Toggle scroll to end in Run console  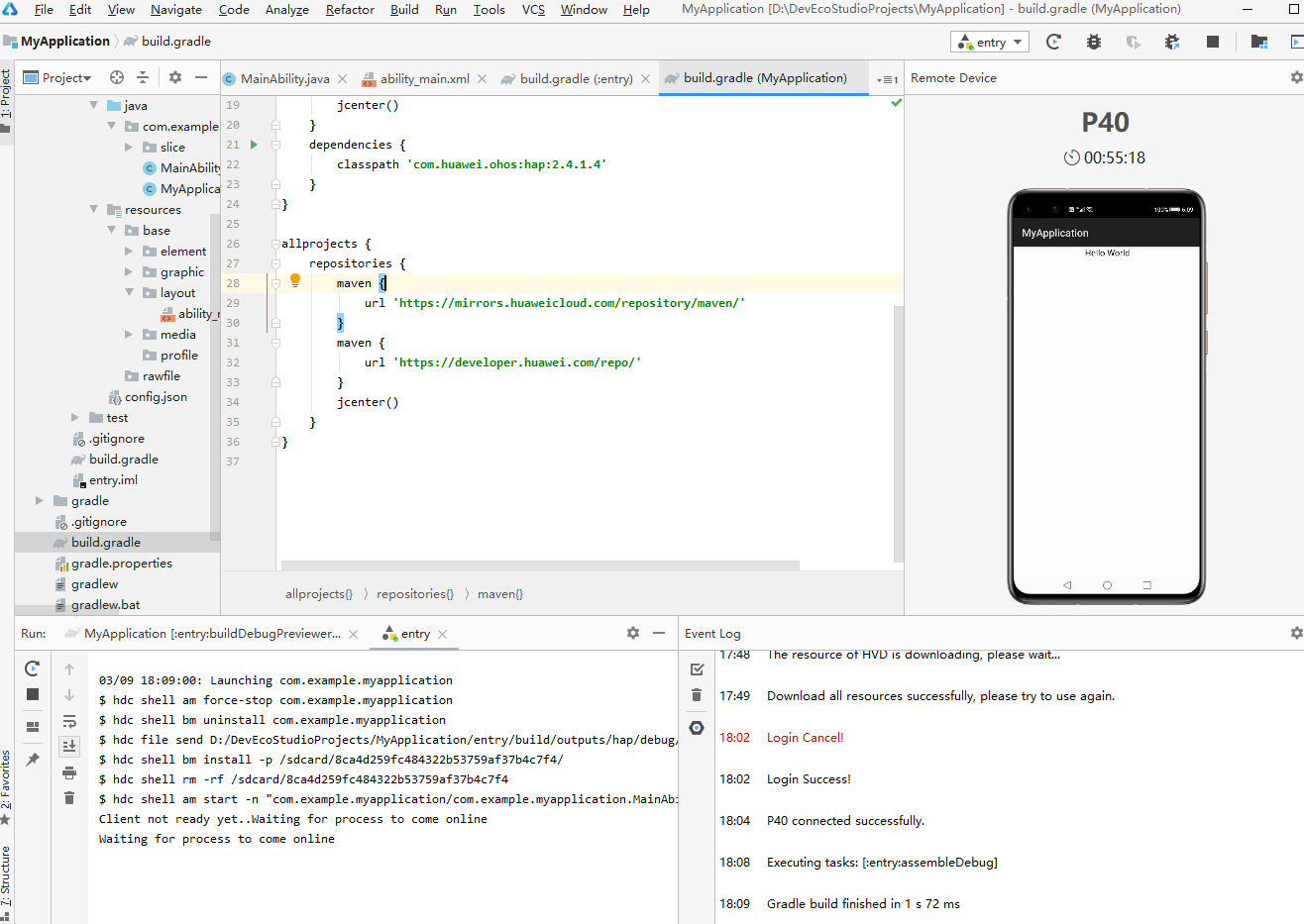[69, 747]
